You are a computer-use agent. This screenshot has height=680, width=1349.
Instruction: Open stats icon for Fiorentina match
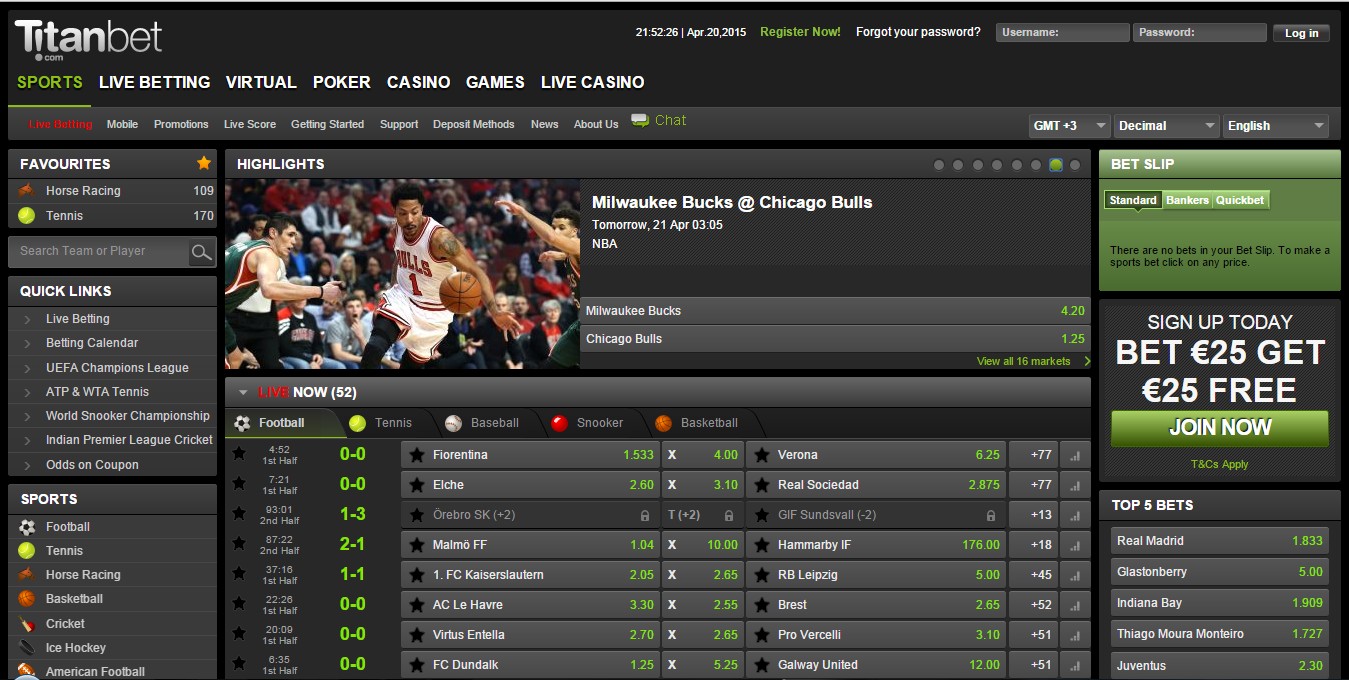click(x=1075, y=455)
